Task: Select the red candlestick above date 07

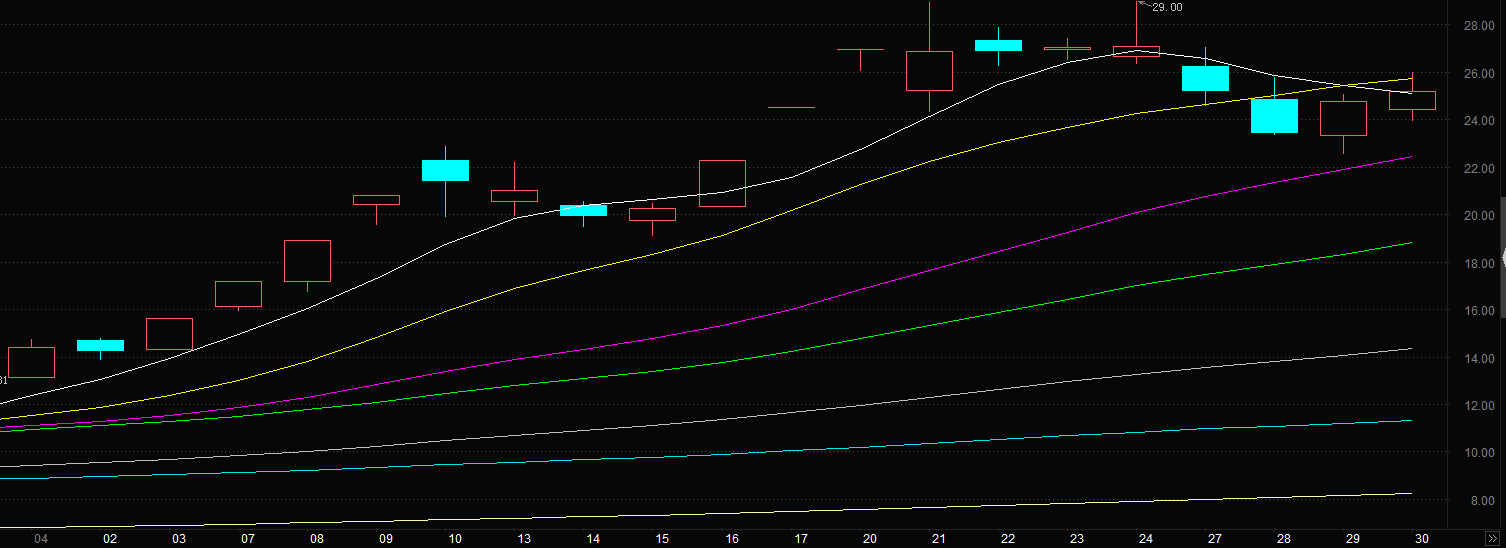Action: click(238, 295)
